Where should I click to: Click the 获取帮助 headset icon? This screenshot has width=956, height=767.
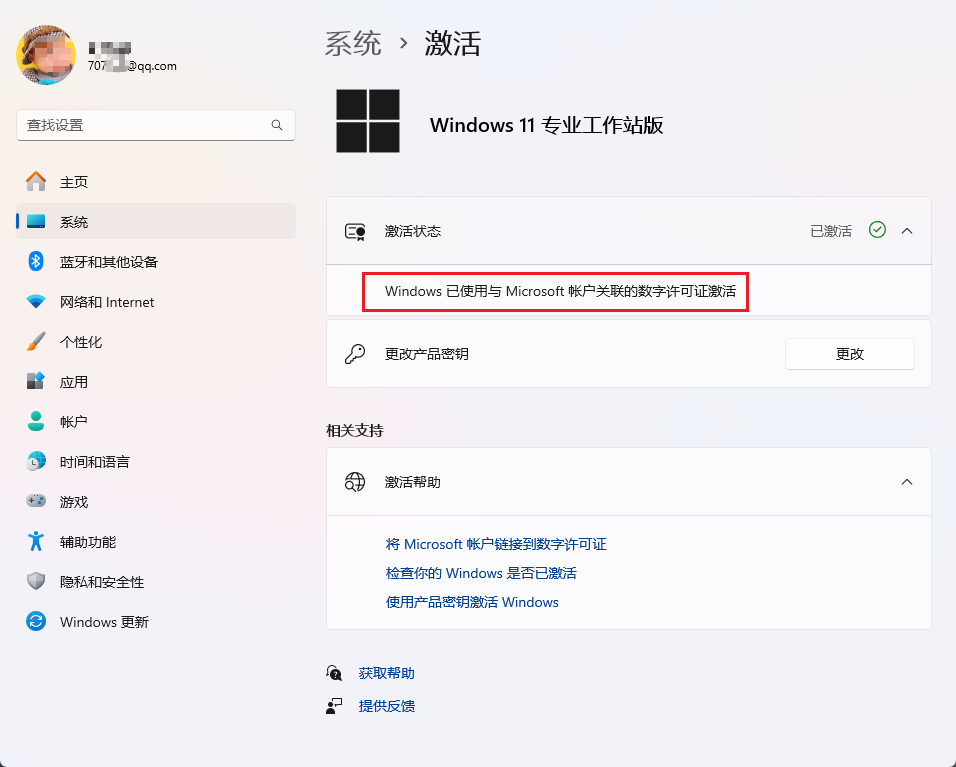pos(334,673)
